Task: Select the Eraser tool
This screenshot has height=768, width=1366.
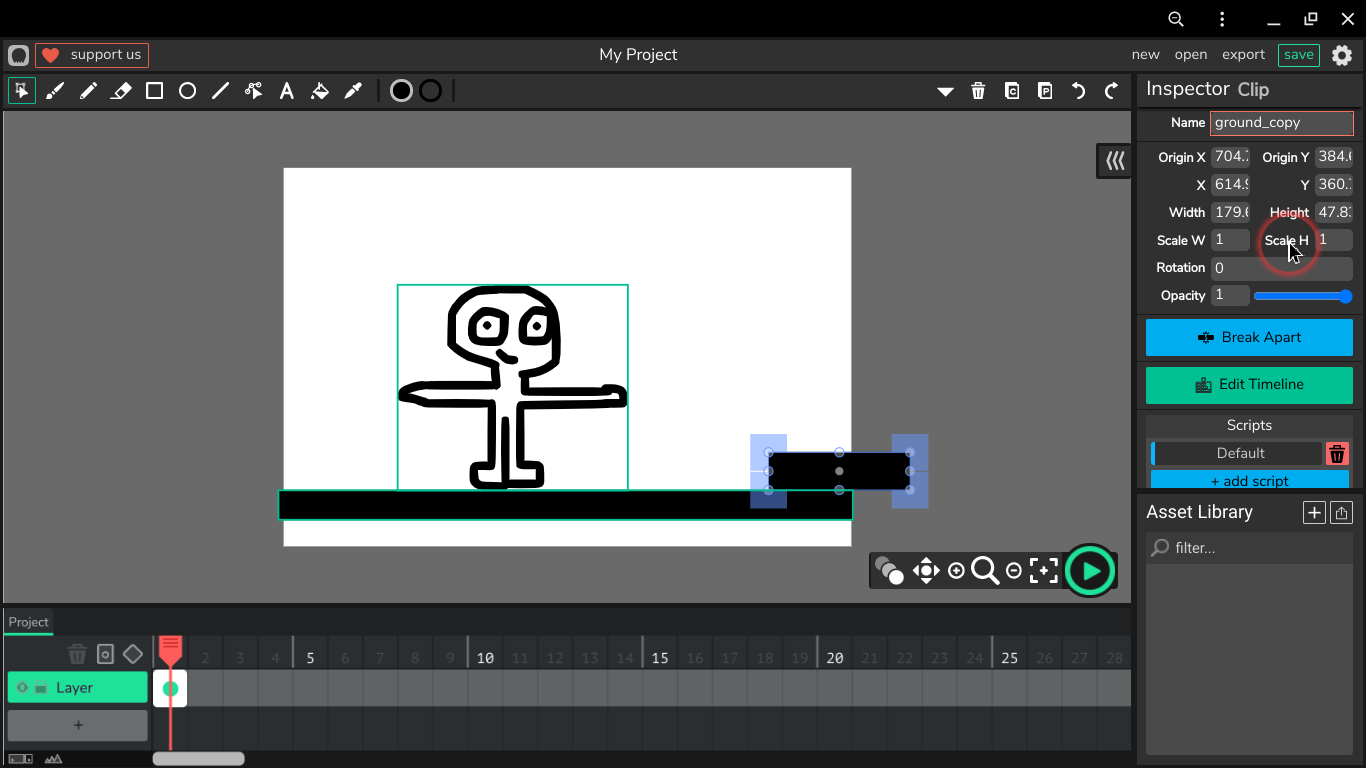Action: tap(121, 91)
